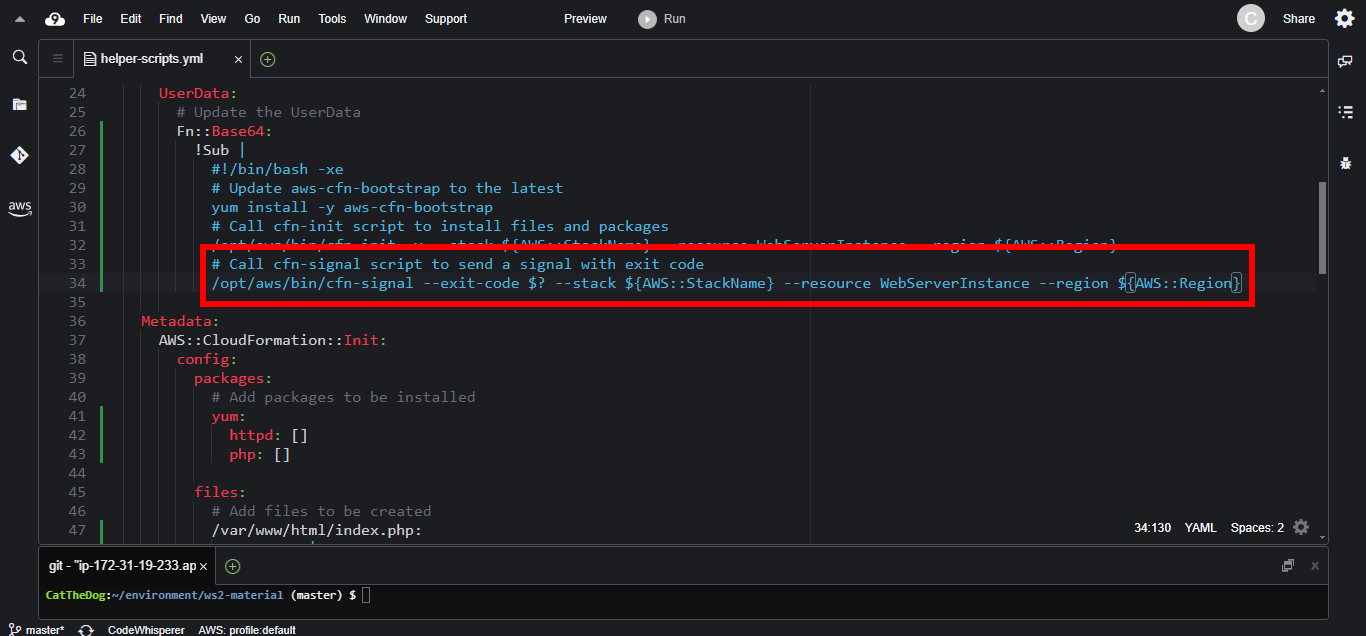Click the Share button
This screenshot has height=636, width=1366.
pos(1298,19)
